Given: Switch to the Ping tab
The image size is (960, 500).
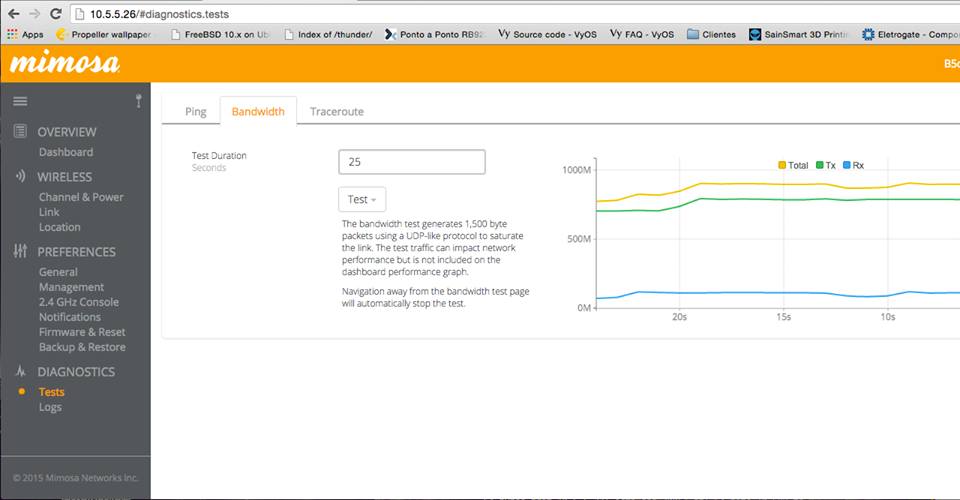Looking at the screenshot, I should [195, 111].
